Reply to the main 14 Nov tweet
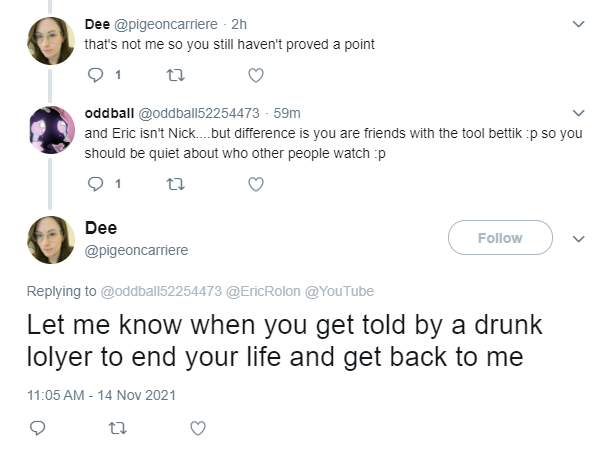This screenshot has width=613, height=454. coord(38,428)
